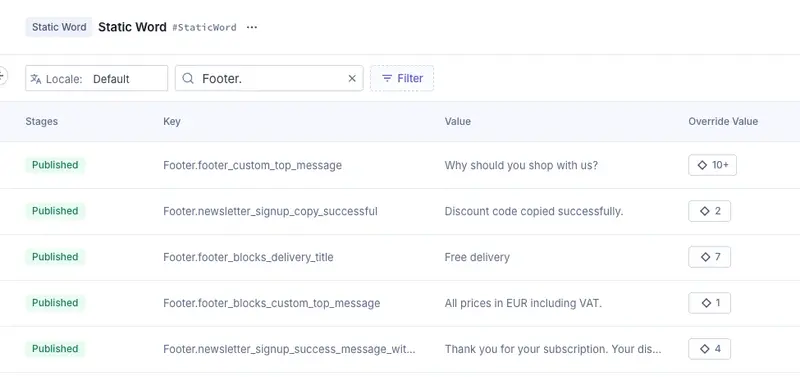Select key Footer.newsletter_signup_copy_successful
800x377 pixels.
[270, 211]
